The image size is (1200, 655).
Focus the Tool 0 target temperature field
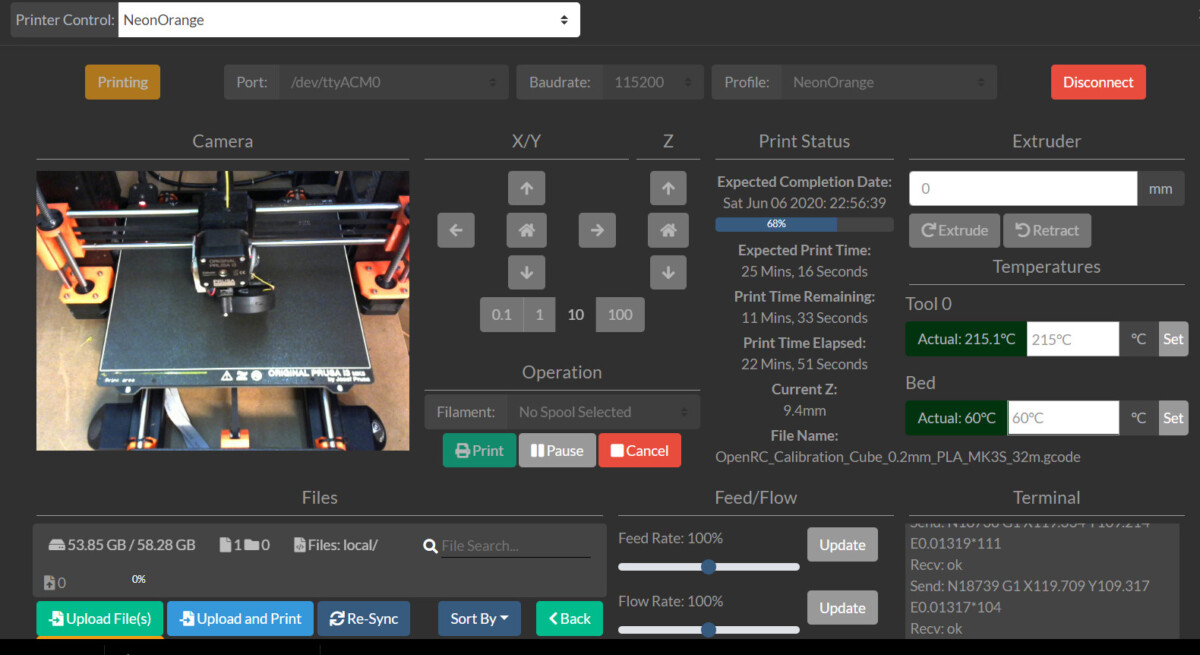click(x=1073, y=339)
